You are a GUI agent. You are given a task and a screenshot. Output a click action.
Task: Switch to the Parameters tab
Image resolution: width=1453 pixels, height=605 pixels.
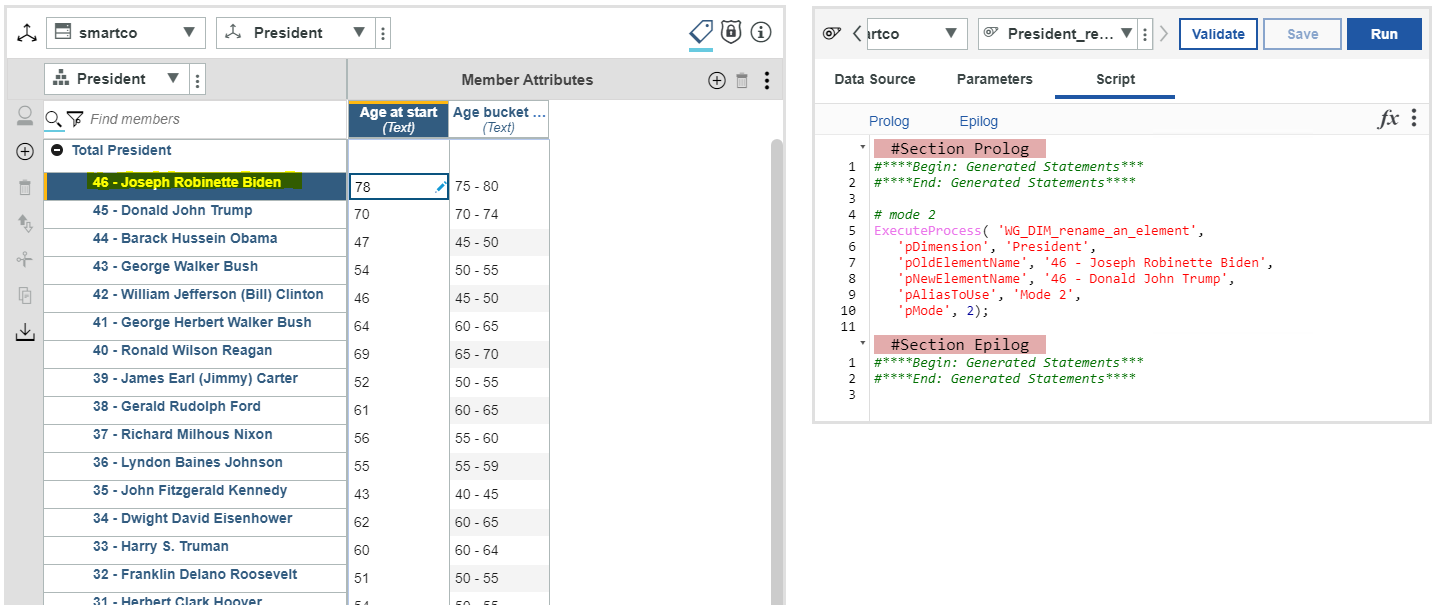click(x=995, y=80)
